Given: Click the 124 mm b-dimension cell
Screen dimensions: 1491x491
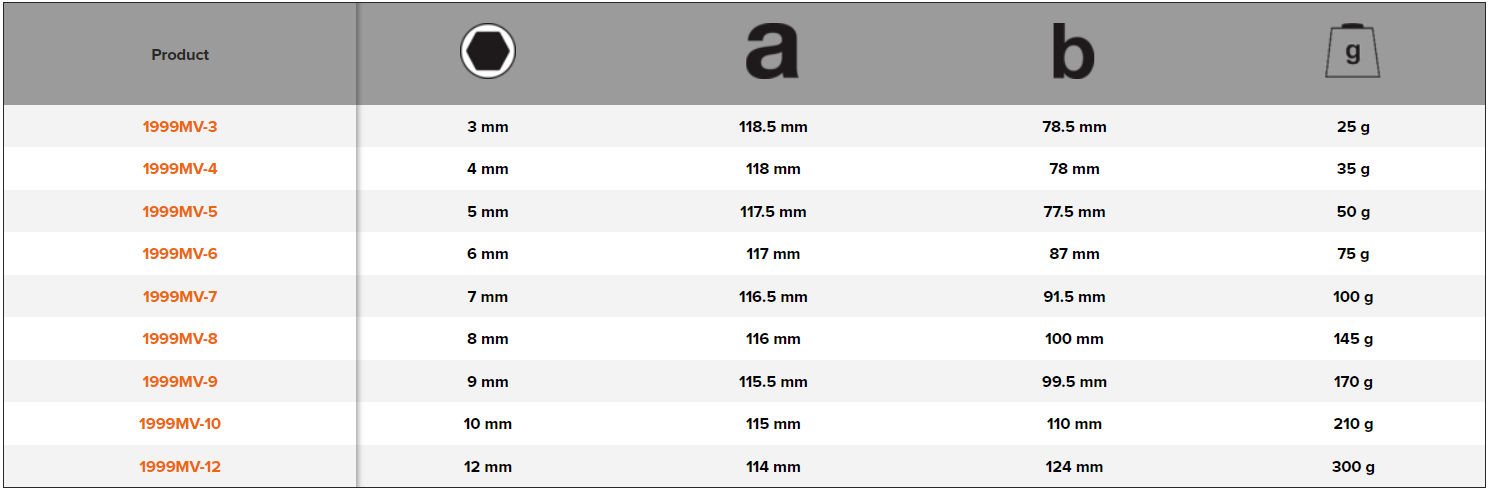Looking at the screenshot, I should [1073, 467].
